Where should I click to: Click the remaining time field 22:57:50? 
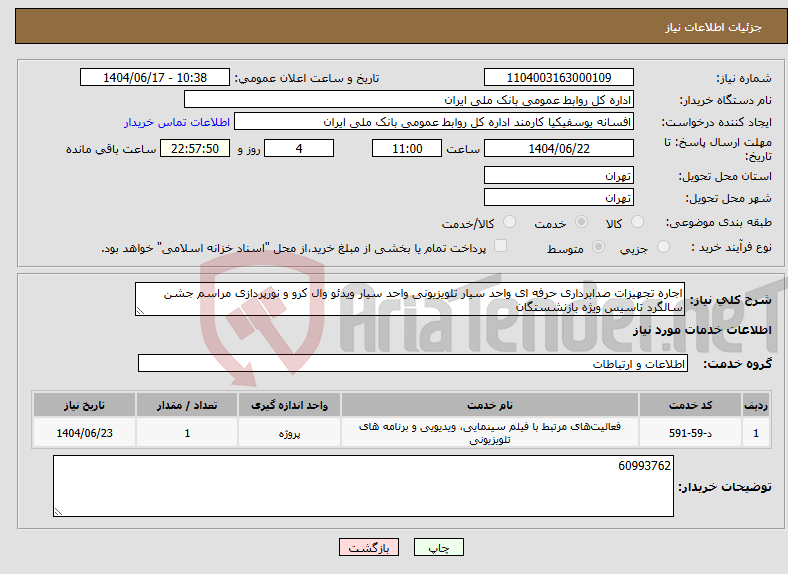(195, 148)
